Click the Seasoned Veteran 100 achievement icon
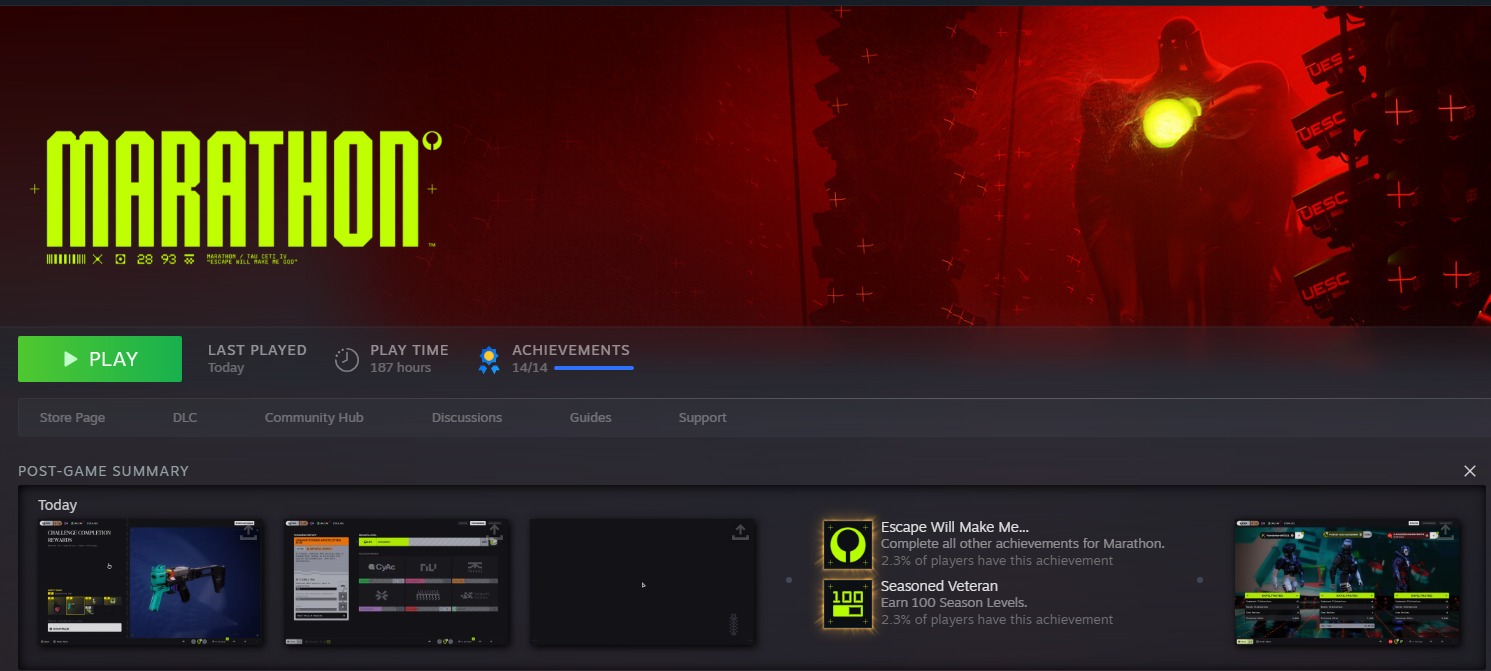Screen dimensions: 1491x671 (x=848, y=604)
